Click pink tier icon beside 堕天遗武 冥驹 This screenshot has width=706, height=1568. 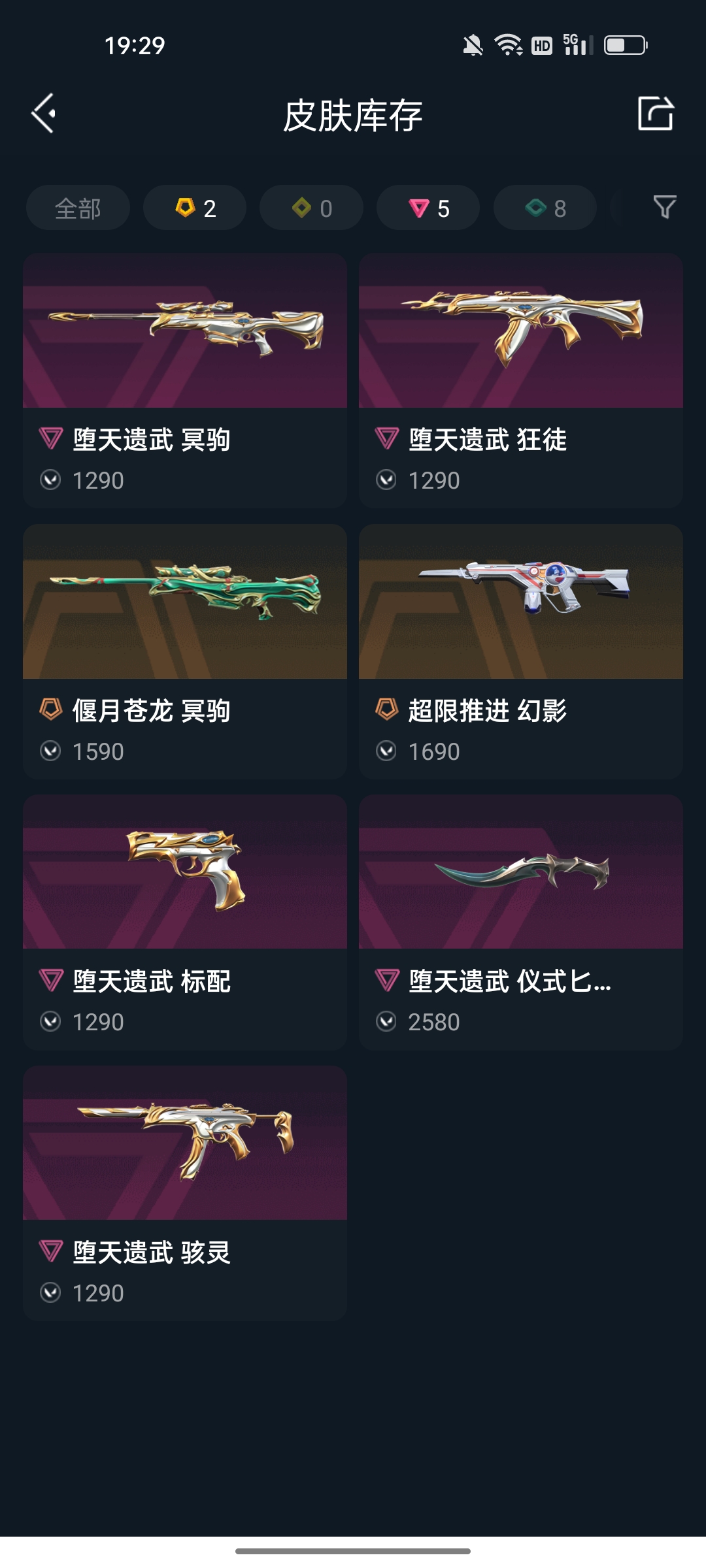coord(51,438)
